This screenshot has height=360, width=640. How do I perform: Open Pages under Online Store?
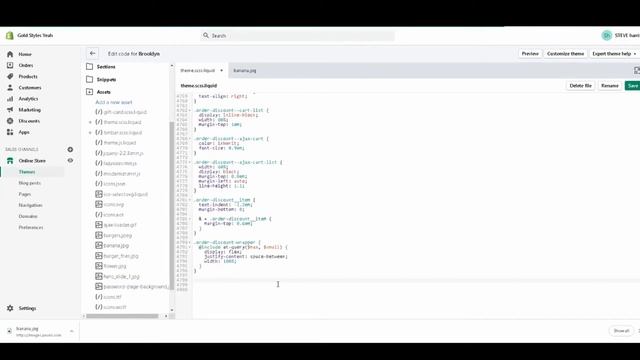(24, 194)
